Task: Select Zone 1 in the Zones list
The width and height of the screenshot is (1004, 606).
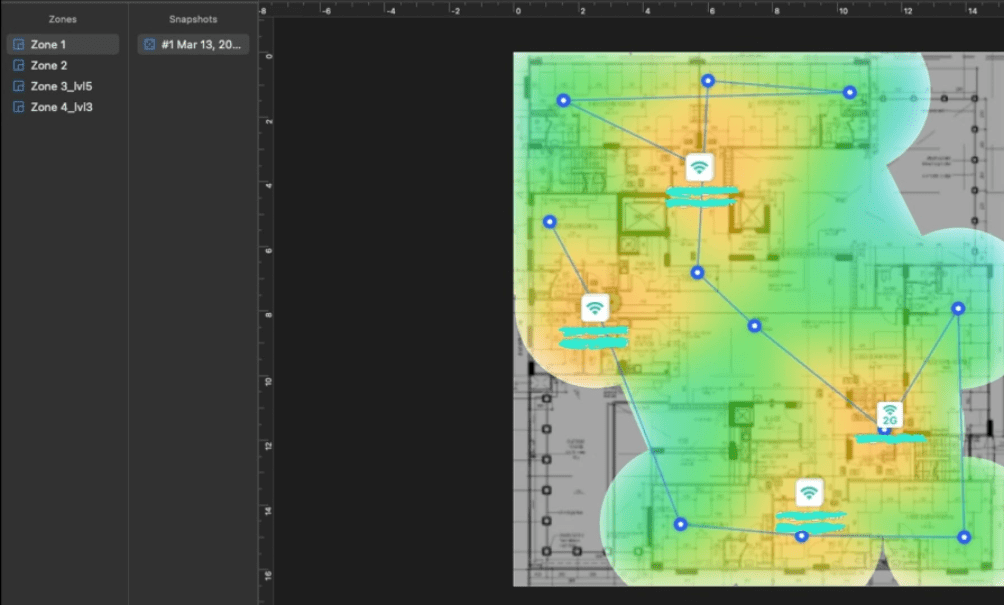Action: tap(63, 44)
